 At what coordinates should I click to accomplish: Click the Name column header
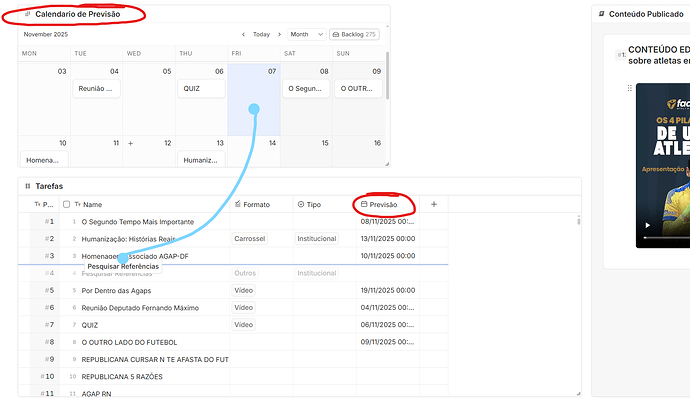point(92,204)
